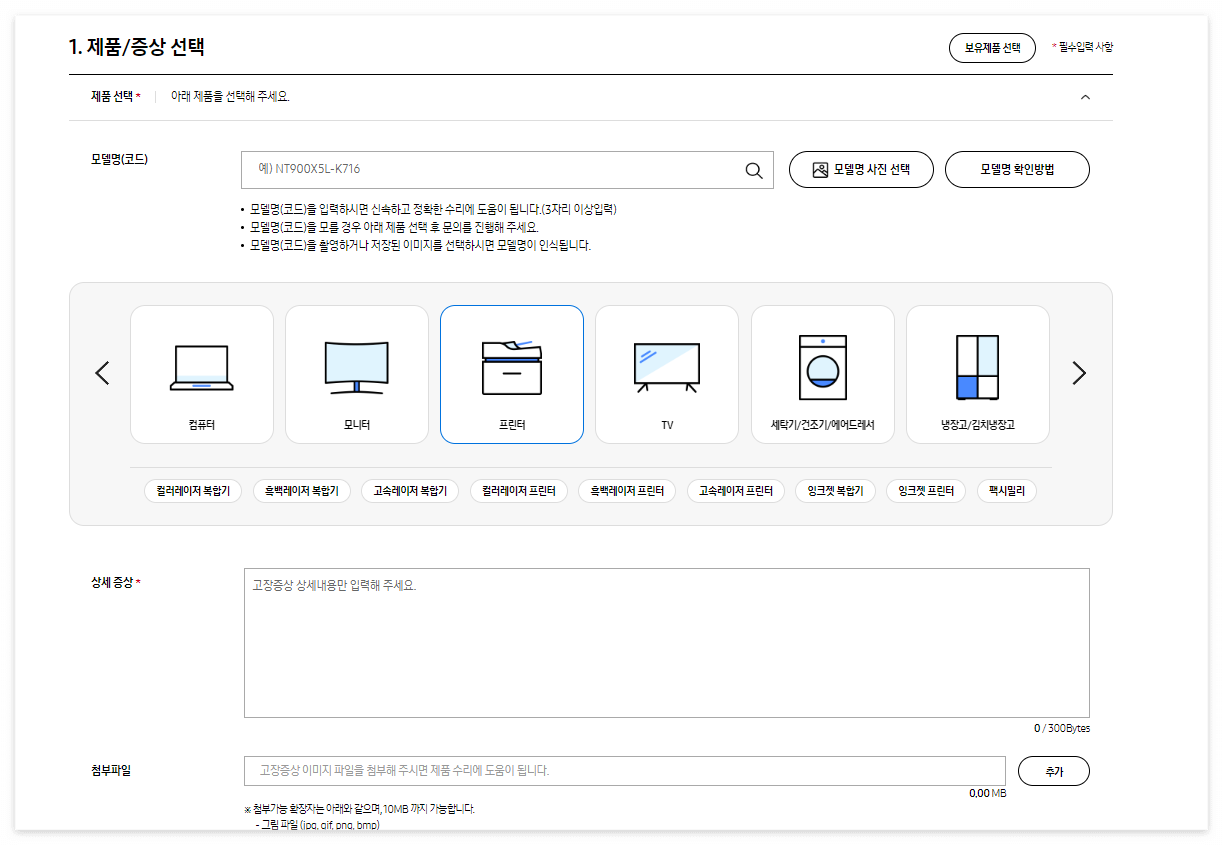This screenshot has width=1223, height=845.
Task: Select the 세탁기/건조기/에어드레서 washer icon
Action: coord(822,373)
